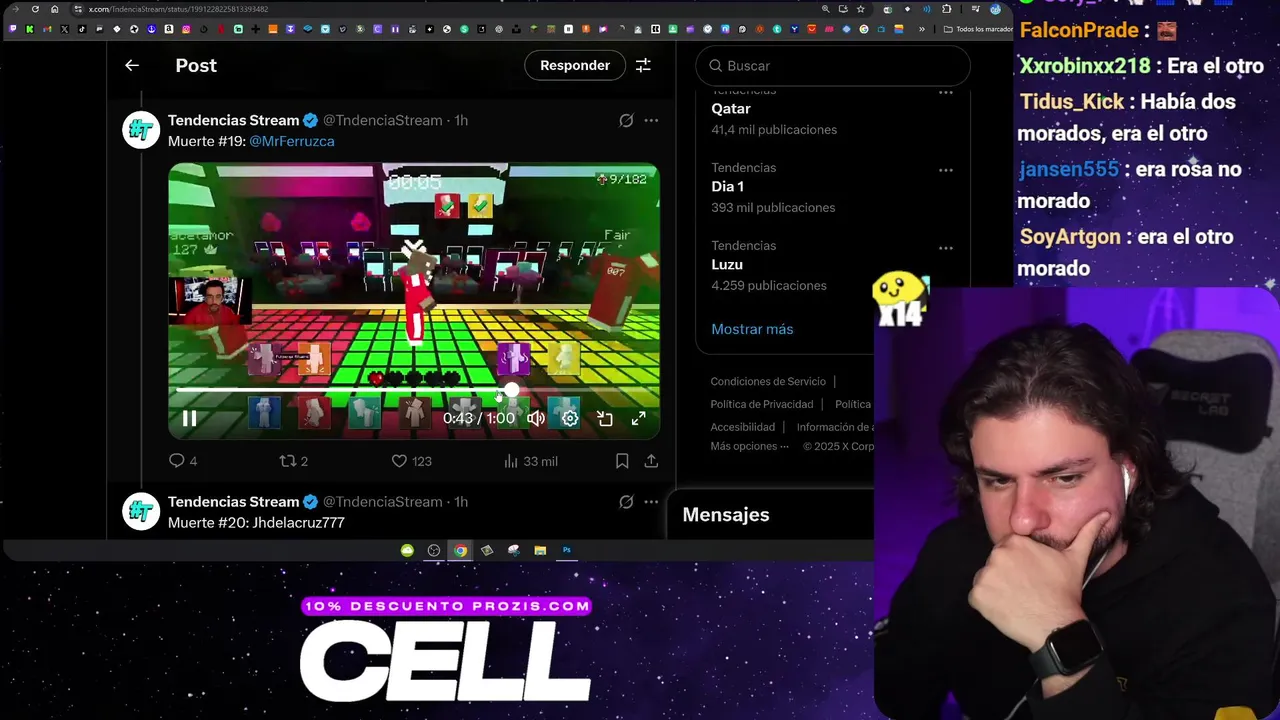
Task: Click Mostrar más link
Action: [752, 329]
